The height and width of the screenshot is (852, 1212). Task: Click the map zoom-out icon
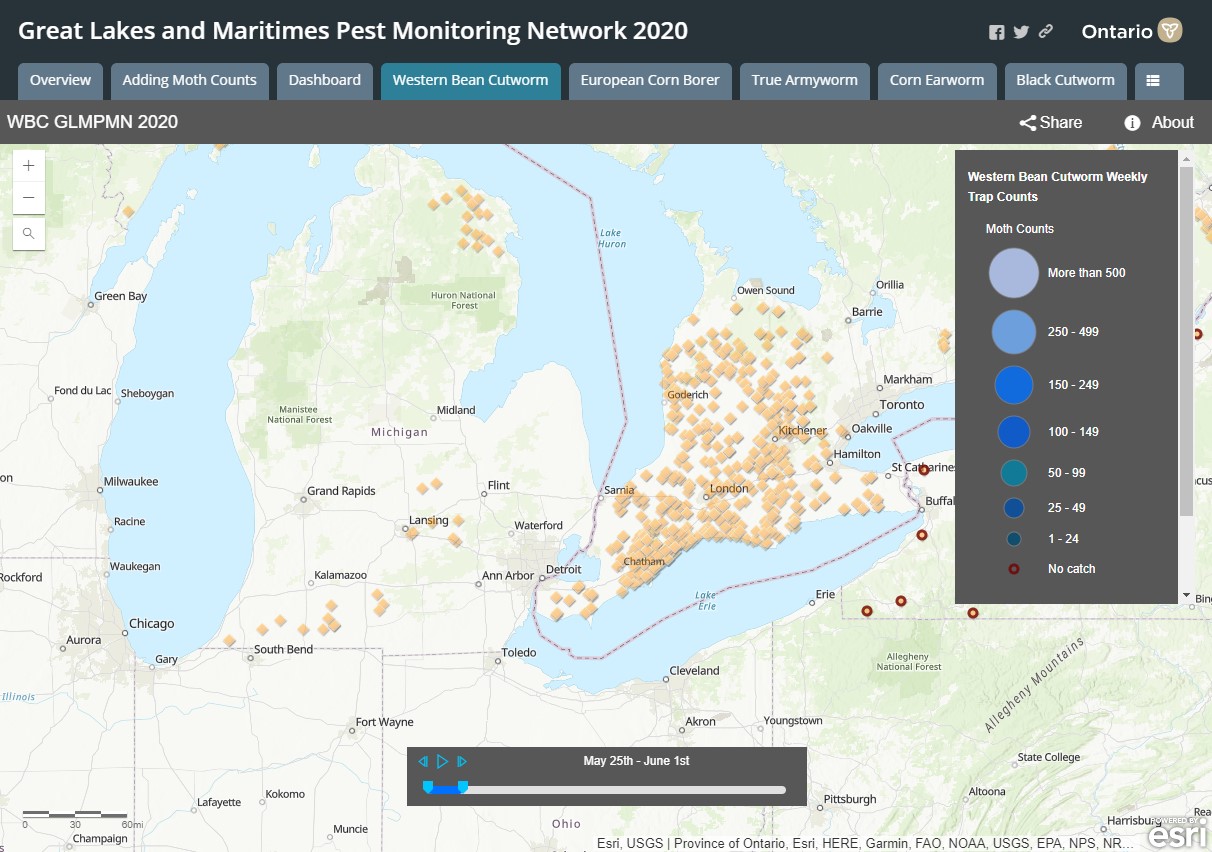click(x=28, y=197)
